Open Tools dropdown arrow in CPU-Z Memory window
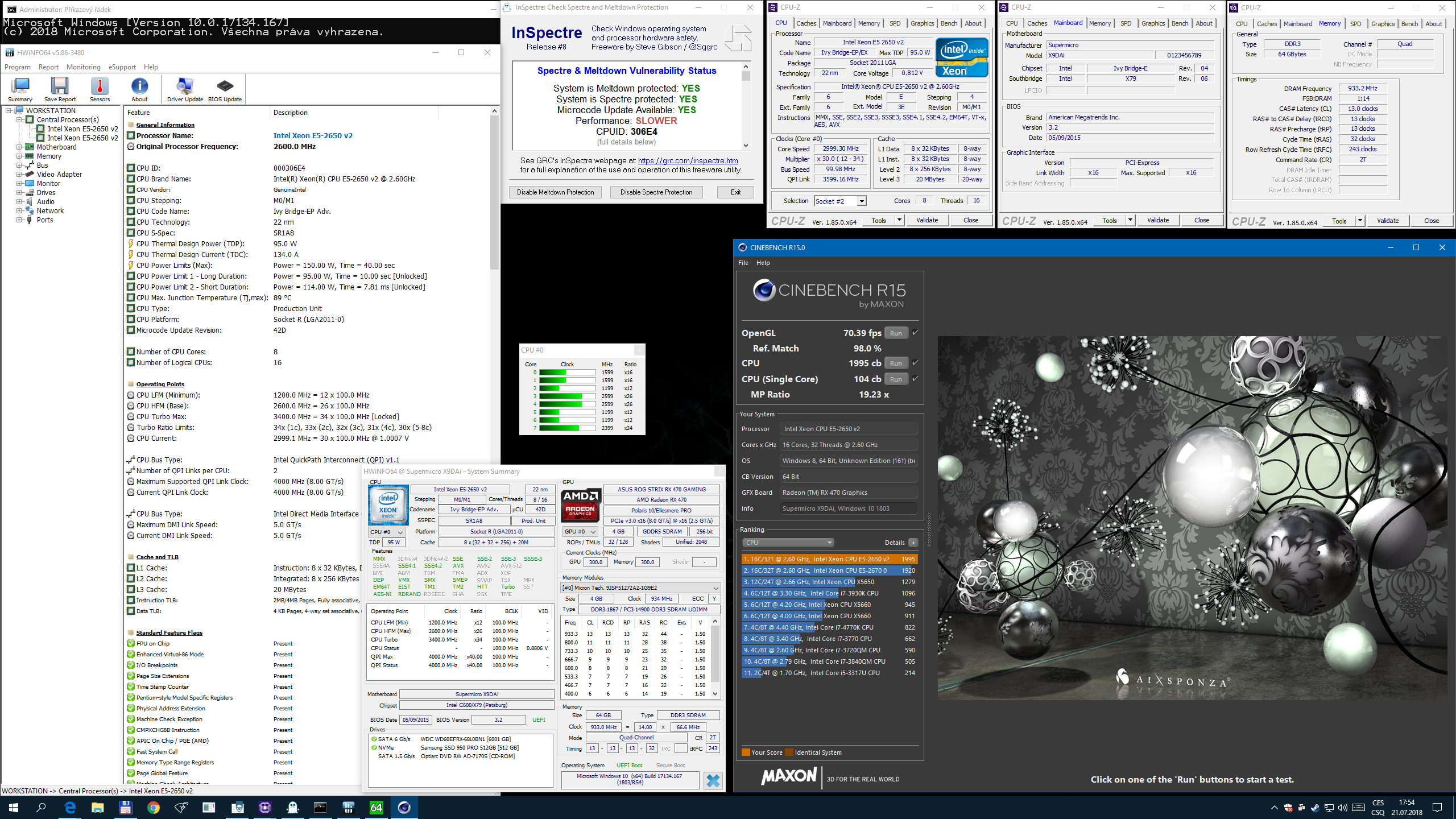 pyautogui.click(x=1360, y=221)
